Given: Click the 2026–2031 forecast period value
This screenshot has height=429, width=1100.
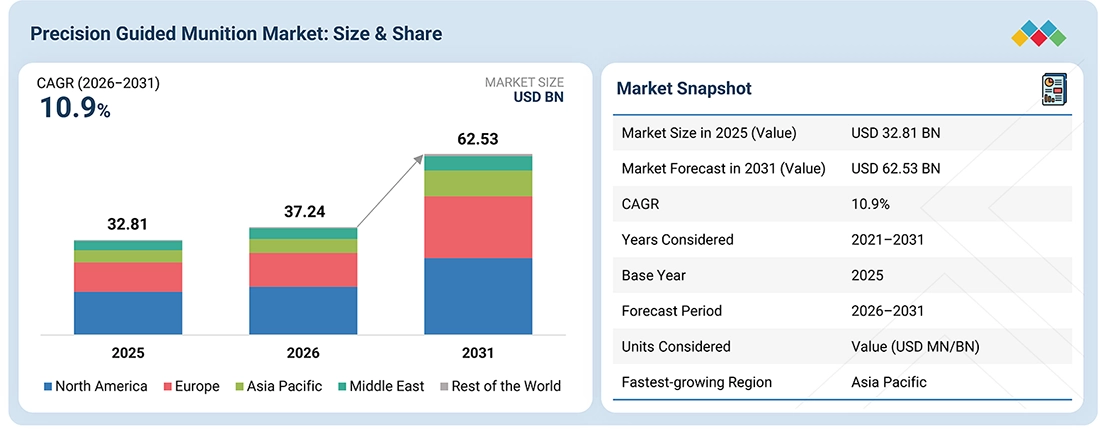Looking at the screenshot, I should [887, 311].
